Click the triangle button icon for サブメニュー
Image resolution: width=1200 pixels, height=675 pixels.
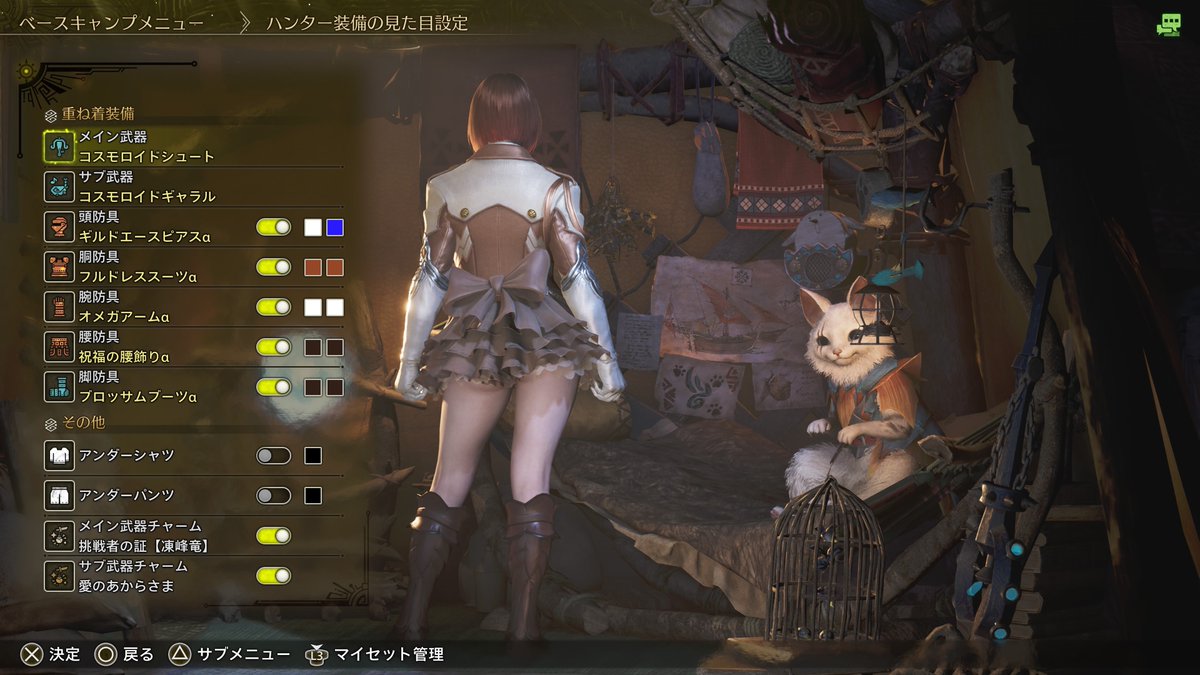[x=179, y=655]
